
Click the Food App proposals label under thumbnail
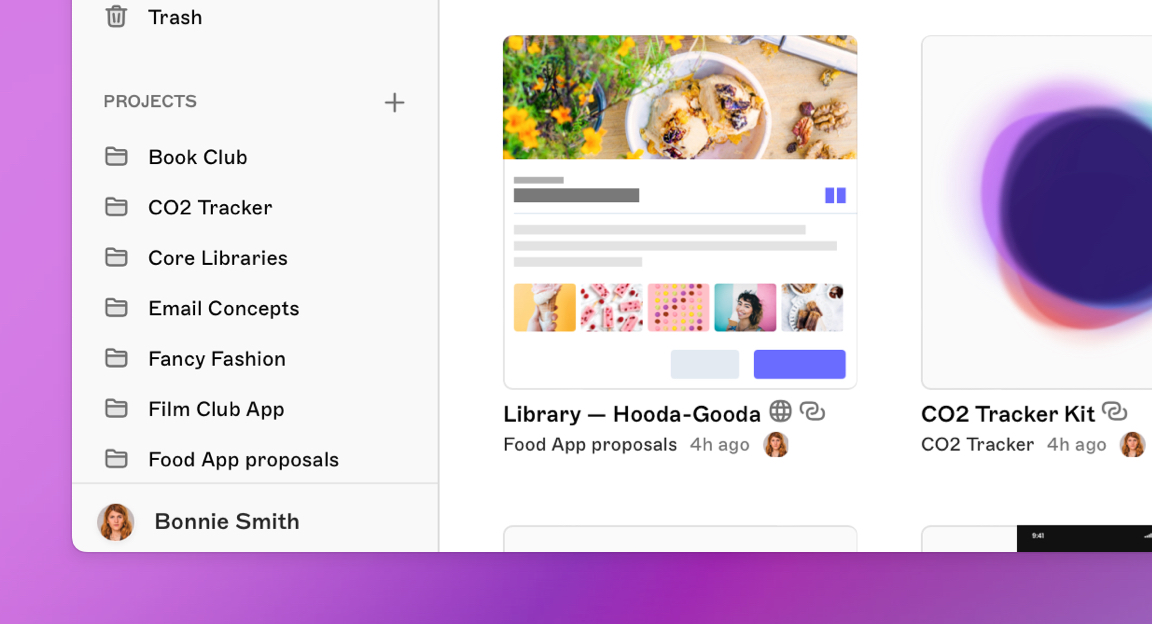pyautogui.click(x=590, y=444)
